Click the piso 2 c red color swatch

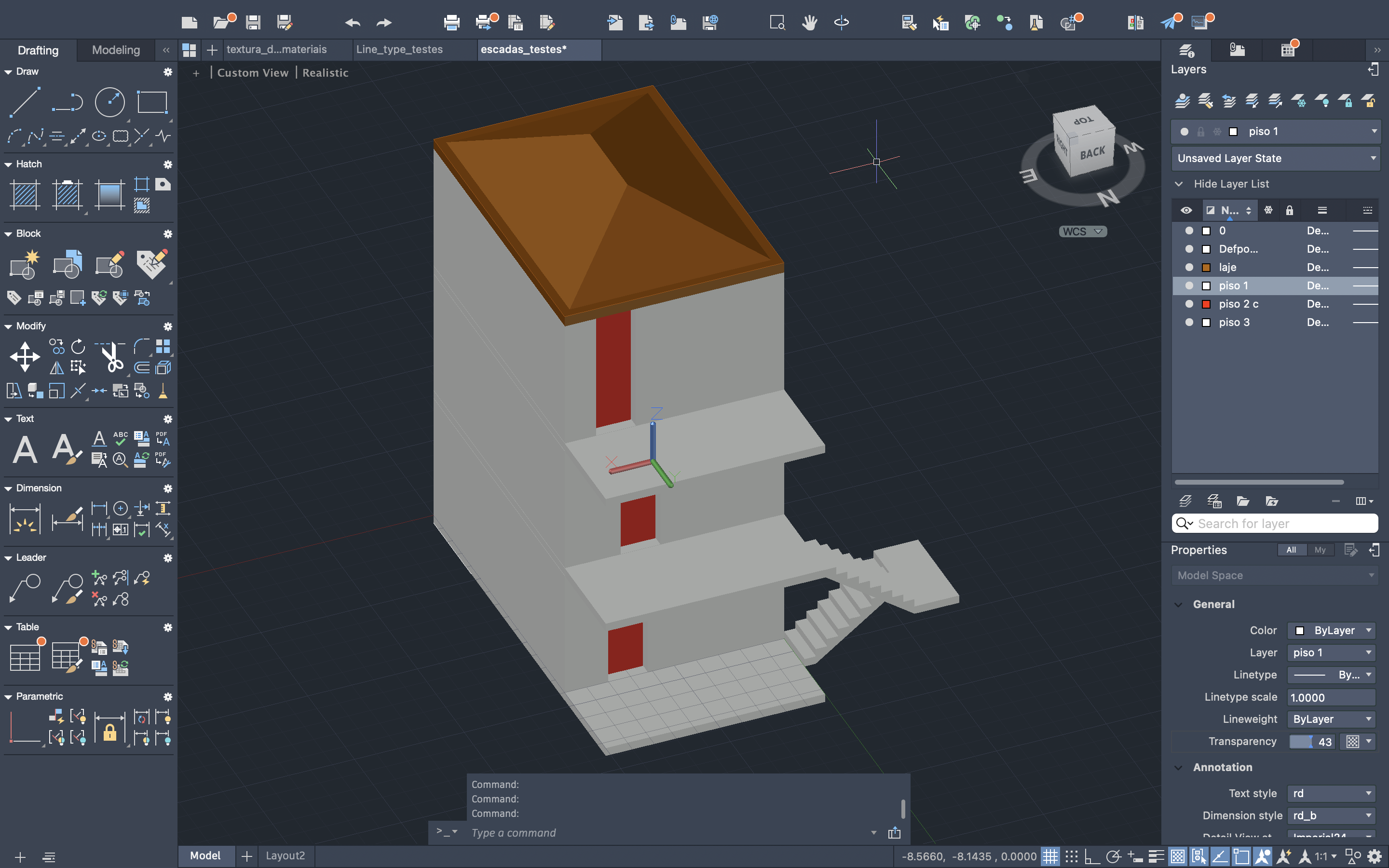click(1206, 304)
